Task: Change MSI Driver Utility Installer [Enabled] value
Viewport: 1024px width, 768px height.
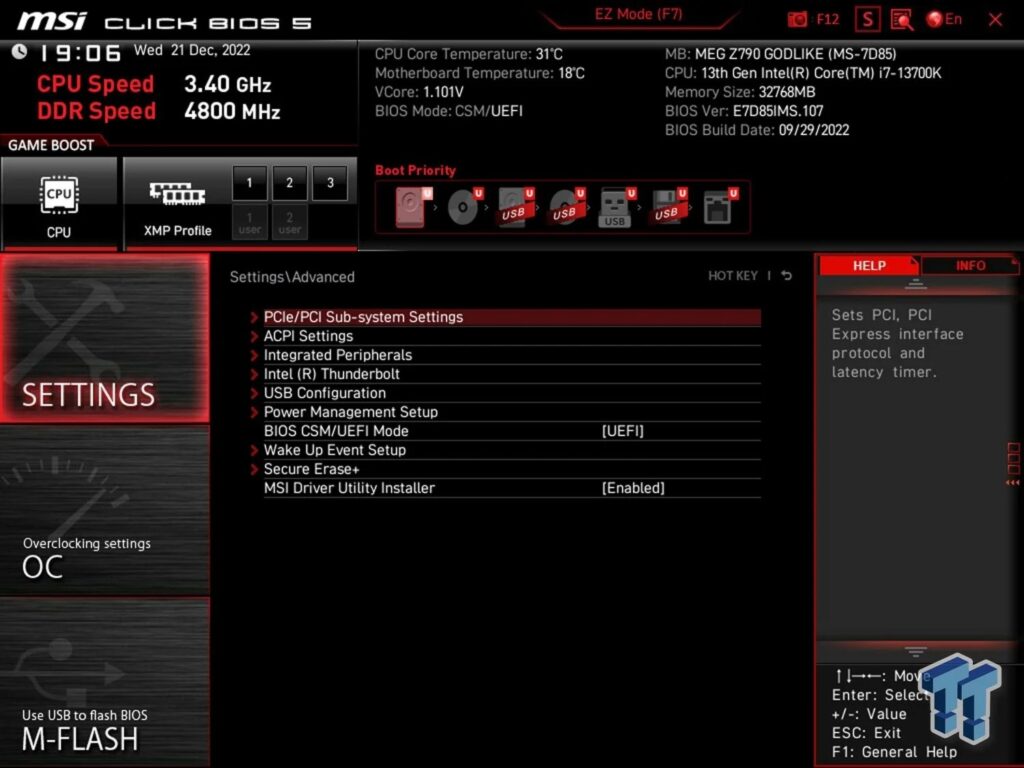Action: [633, 488]
